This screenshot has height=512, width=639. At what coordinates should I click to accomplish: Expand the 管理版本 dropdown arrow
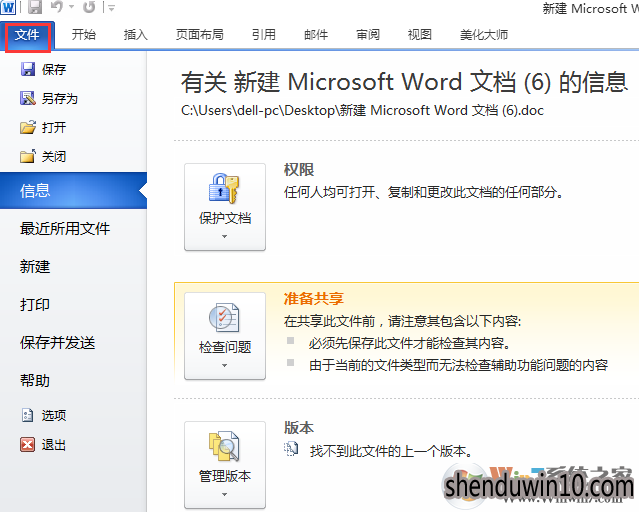[x=225, y=494]
